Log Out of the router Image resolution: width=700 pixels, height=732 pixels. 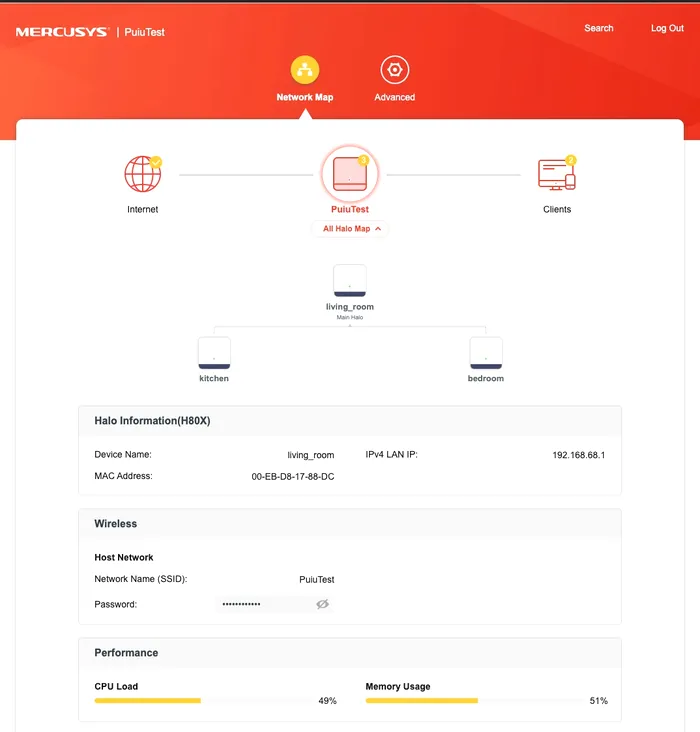click(667, 28)
